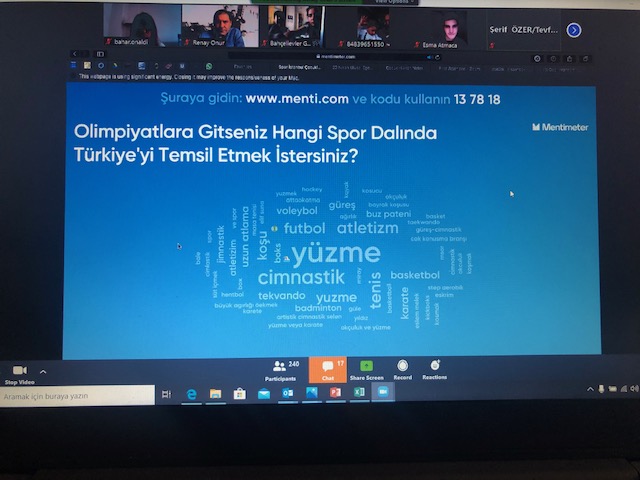This screenshot has width=640, height=480.
Task: Click the word futbol in cloud
Action: [x=304, y=228]
